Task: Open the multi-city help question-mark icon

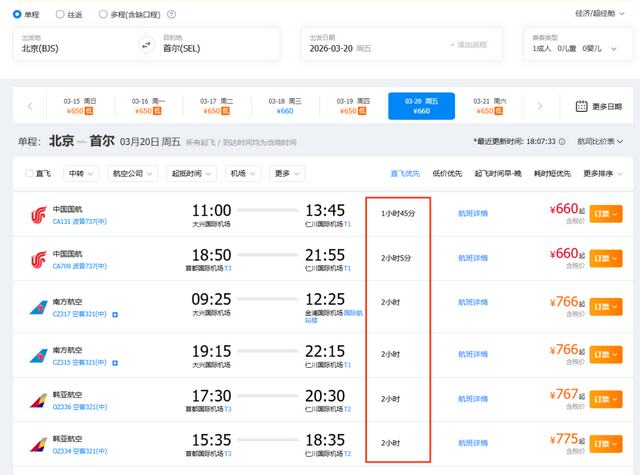Action: point(172,14)
